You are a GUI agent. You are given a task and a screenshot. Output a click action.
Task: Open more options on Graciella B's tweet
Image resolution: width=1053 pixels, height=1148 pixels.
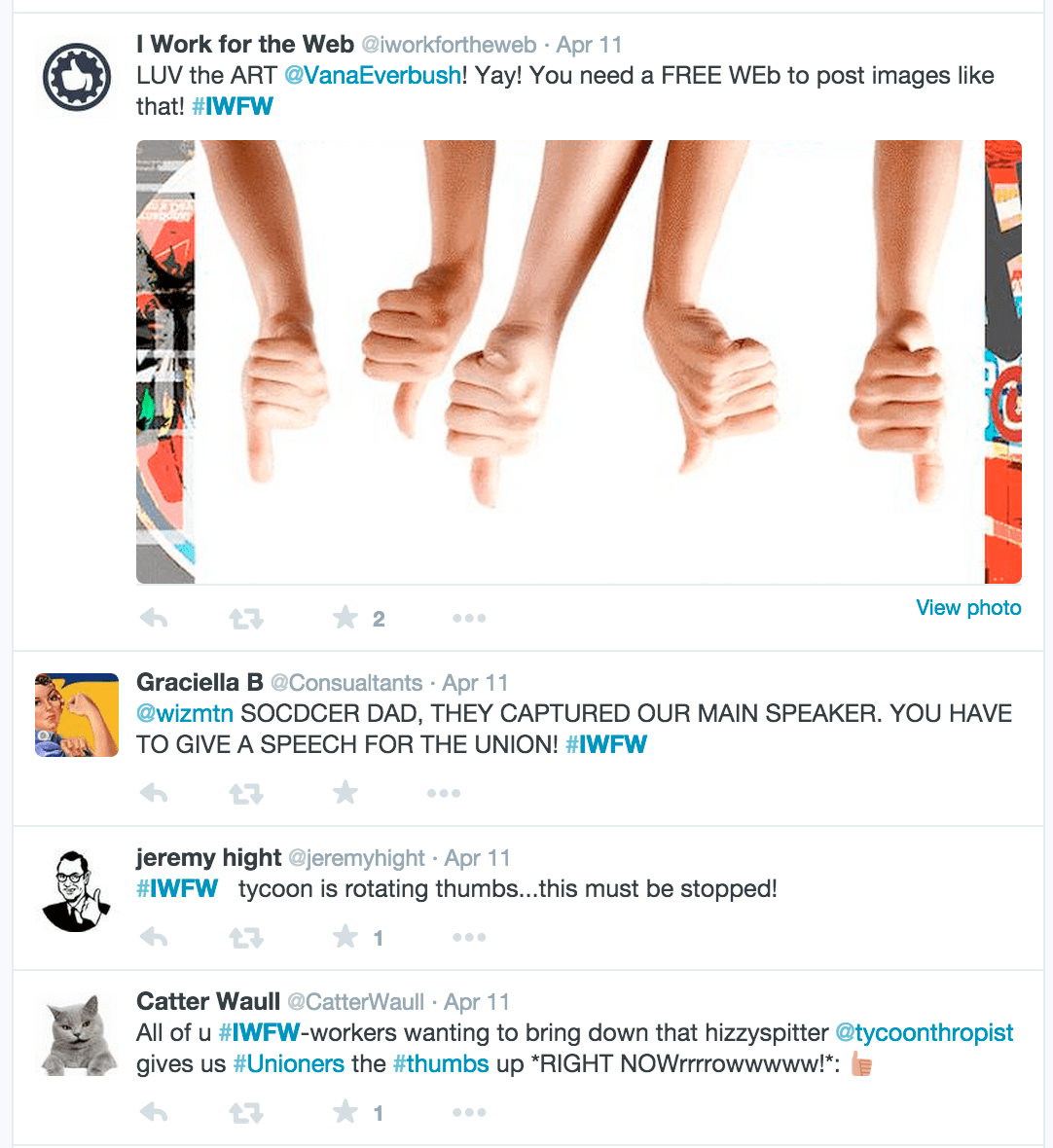(444, 793)
